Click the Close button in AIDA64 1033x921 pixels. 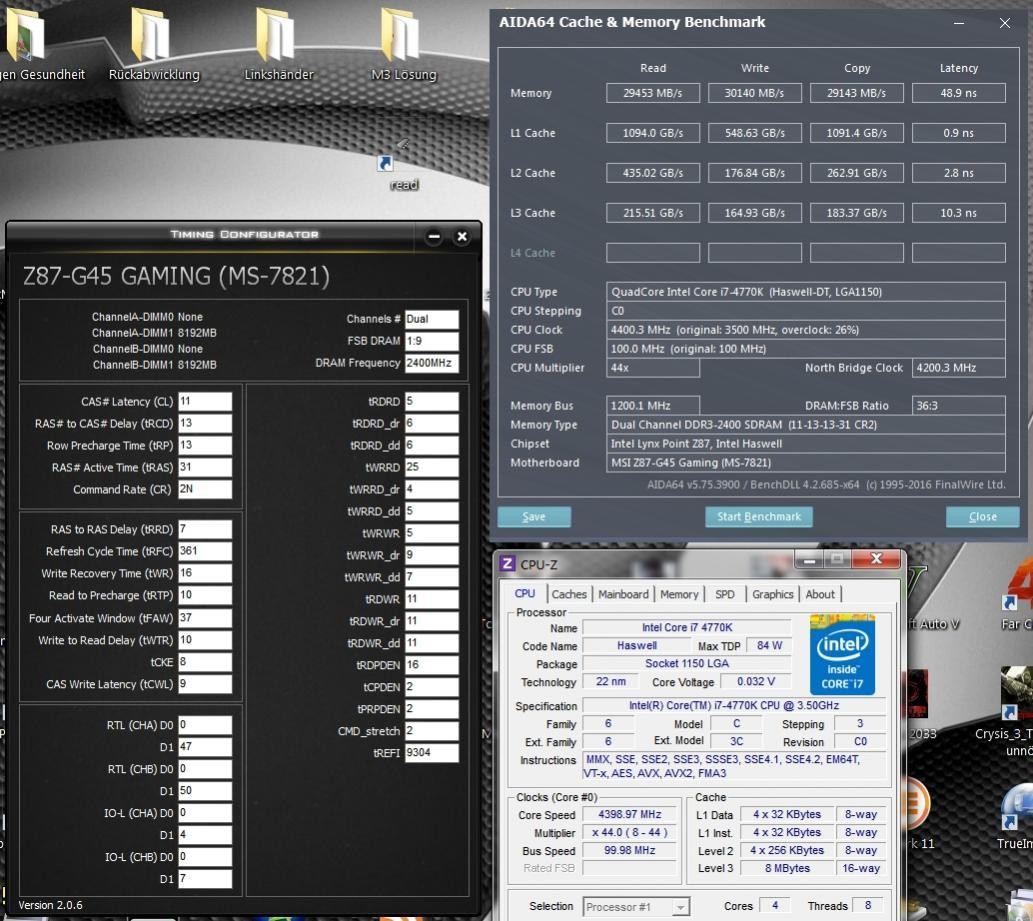(982, 516)
